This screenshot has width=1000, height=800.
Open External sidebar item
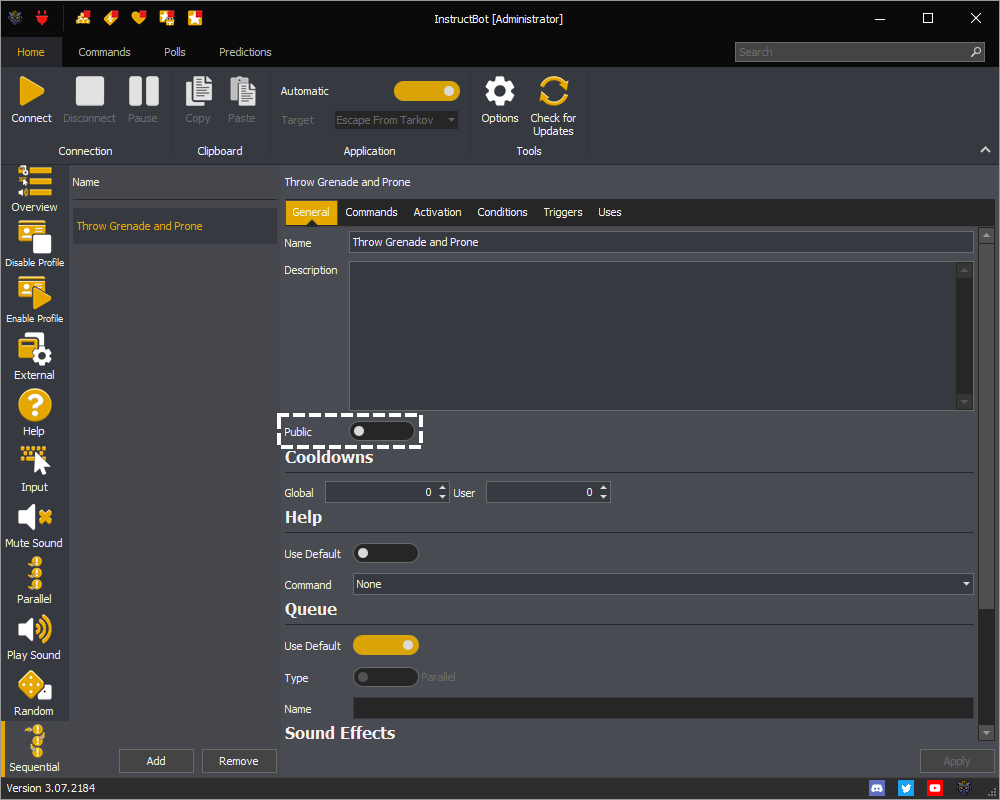[34, 357]
